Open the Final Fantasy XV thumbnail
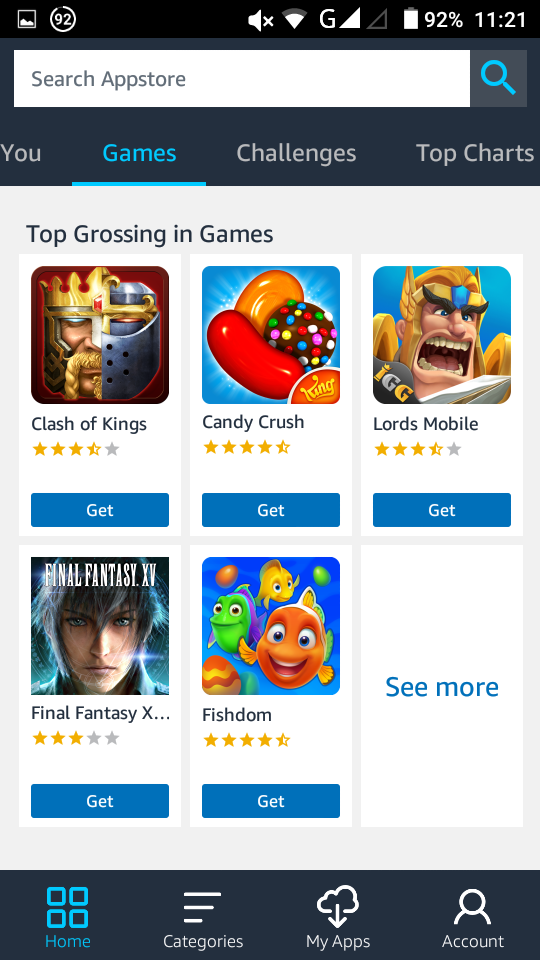Viewport: 540px width, 960px height. pos(100,626)
